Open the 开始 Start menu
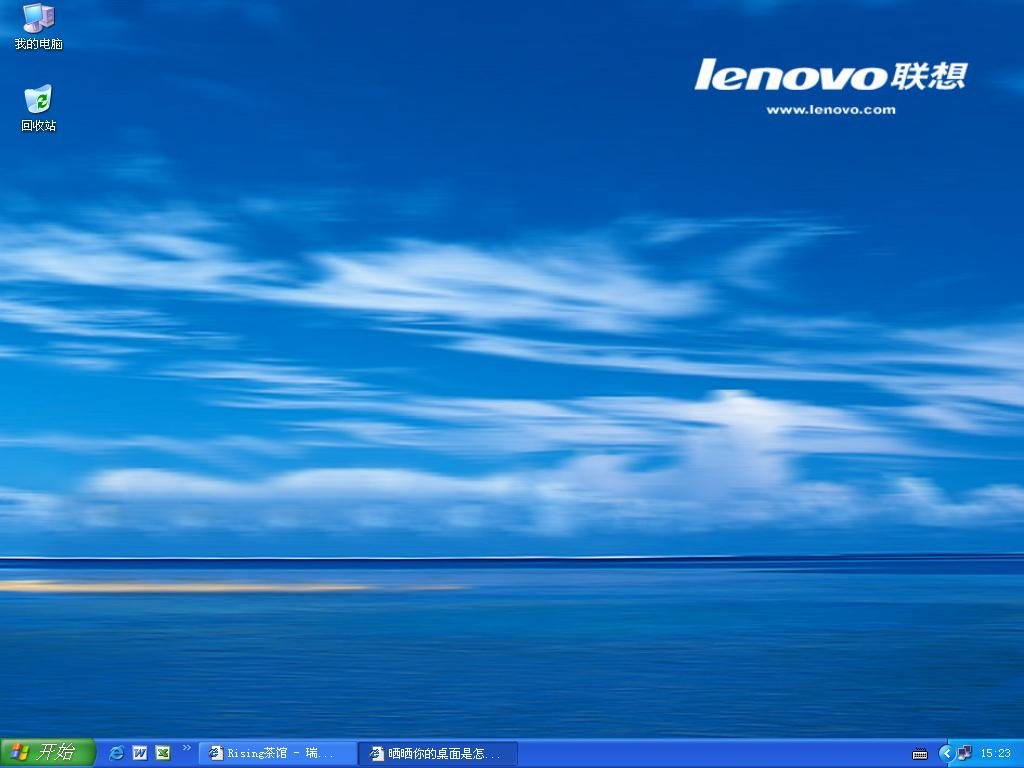Viewport: 1024px width, 768px height. click(48, 752)
